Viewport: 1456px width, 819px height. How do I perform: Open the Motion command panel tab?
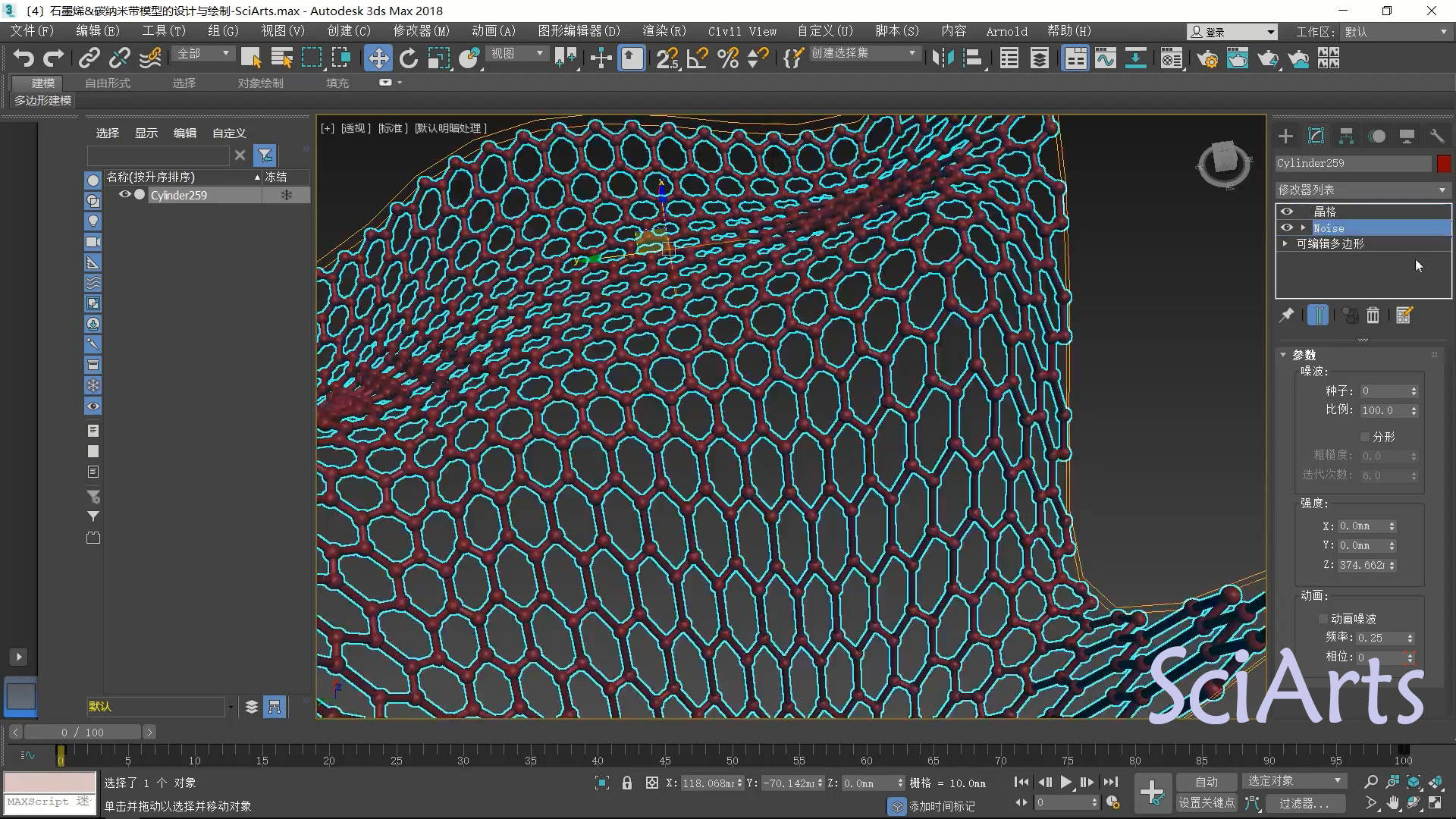pos(1377,136)
